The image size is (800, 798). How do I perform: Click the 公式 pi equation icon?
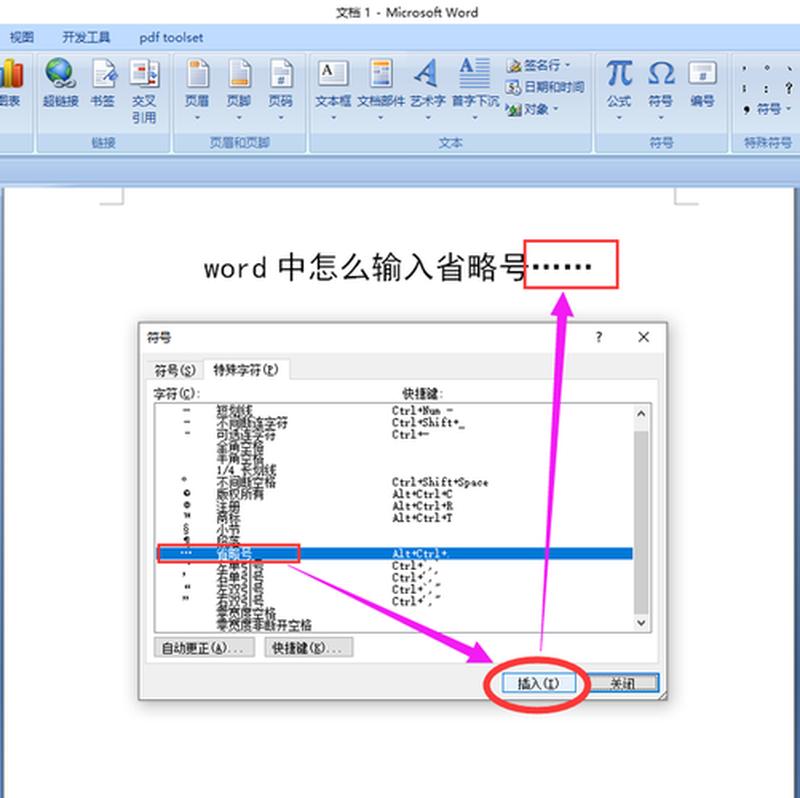click(x=619, y=73)
